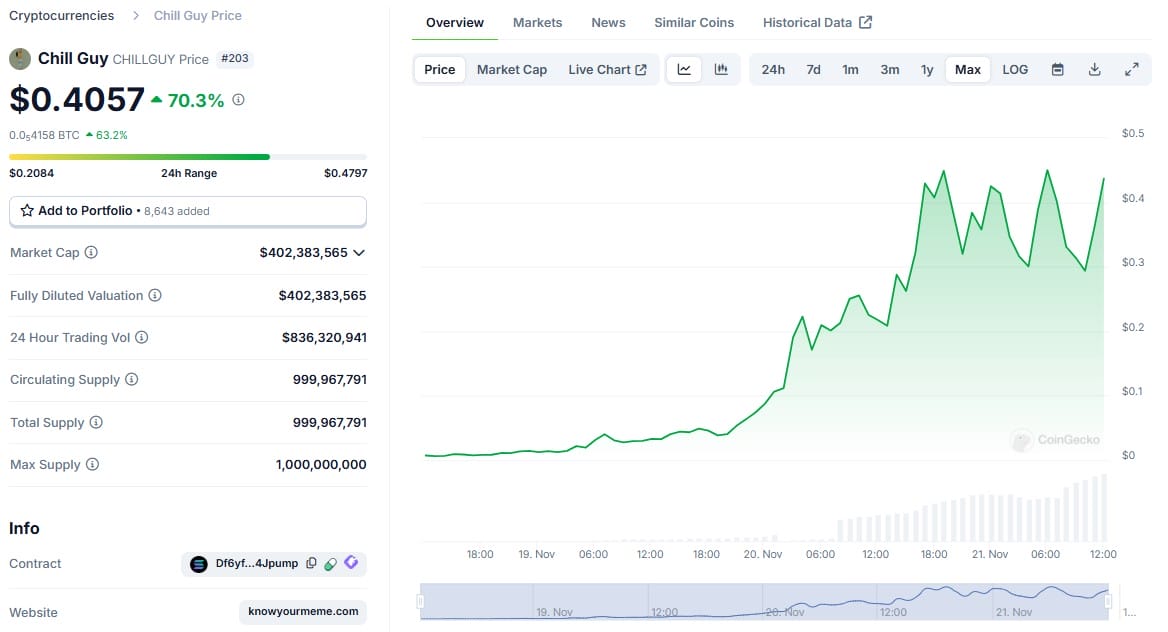Viewport: 1168px width, 632px height.
Task: Click the 21. Nov label on the chart's date axis
Action: (990, 554)
